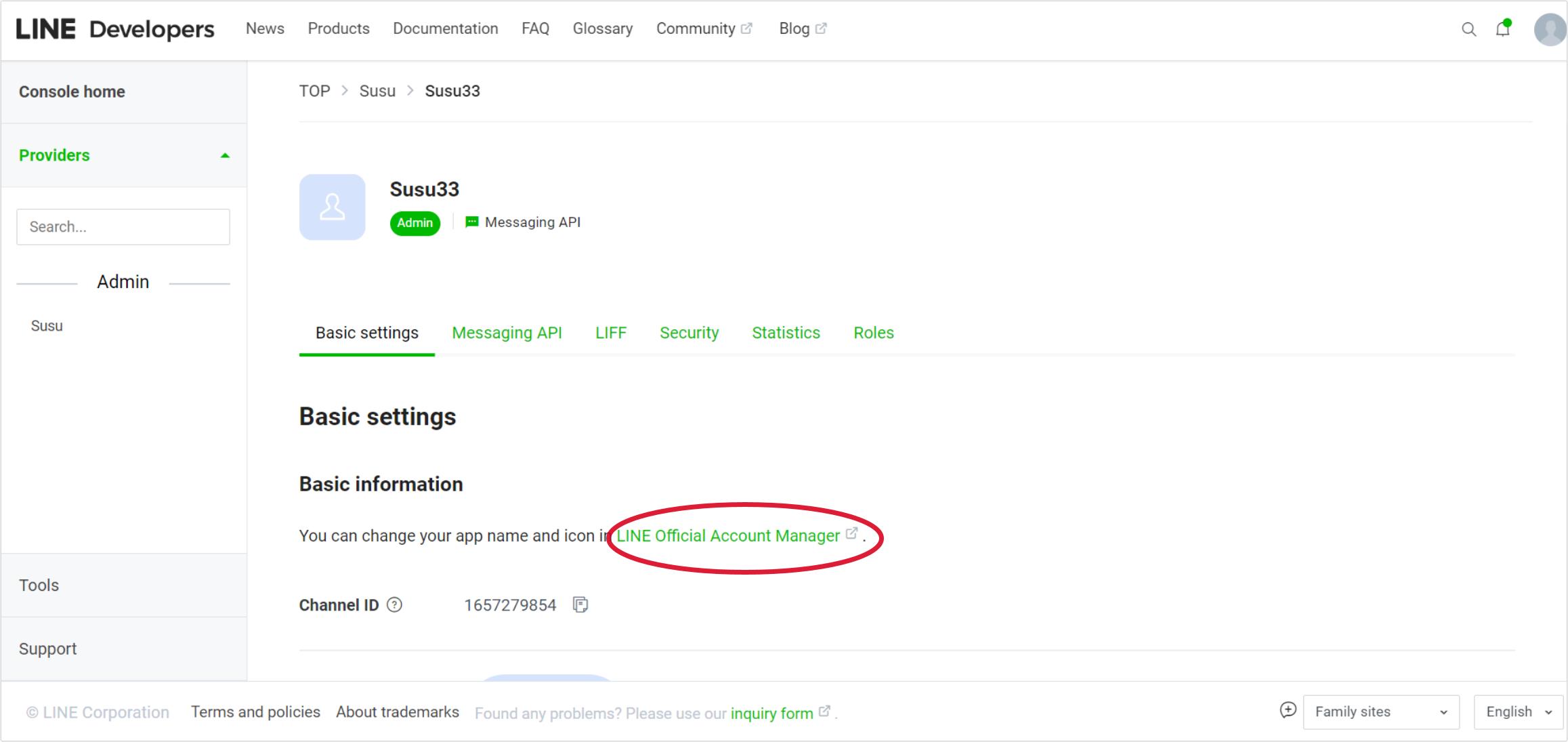Open LINE Official Account Manager
1568x742 pixels.
[727, 535]
